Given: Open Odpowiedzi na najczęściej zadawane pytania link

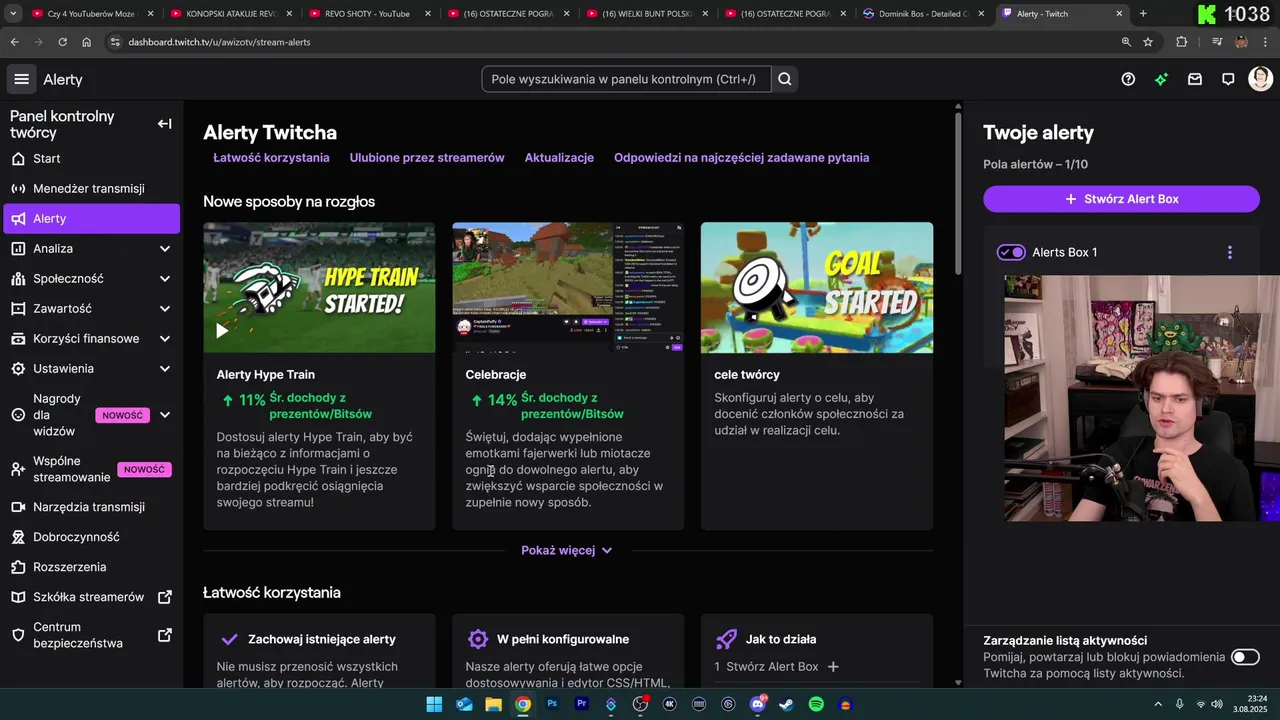Looking at the screenshot, I should coord(741,158).
